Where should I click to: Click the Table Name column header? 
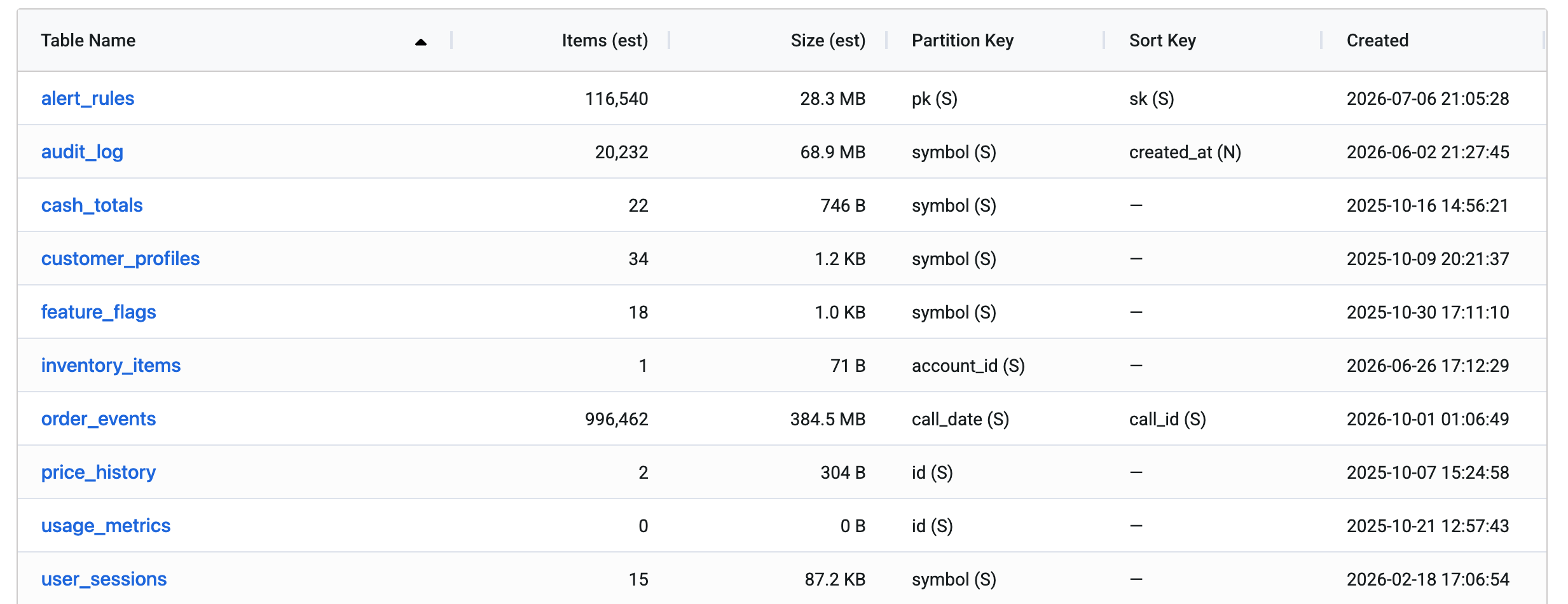tap(88, 41)
